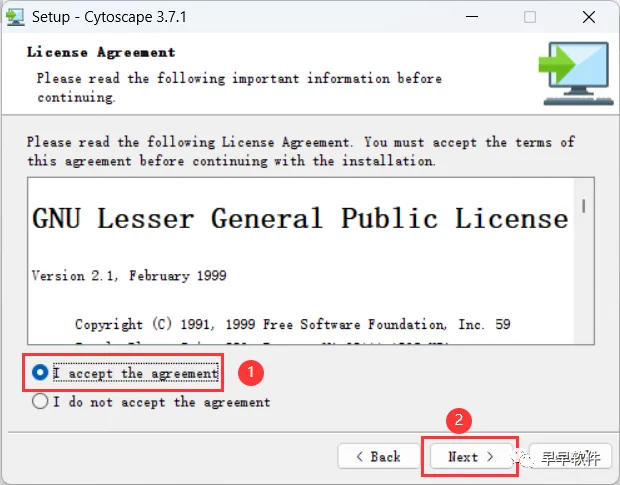
Task: Click the greyed-out maximize window icon
Action: pos(530,17)
